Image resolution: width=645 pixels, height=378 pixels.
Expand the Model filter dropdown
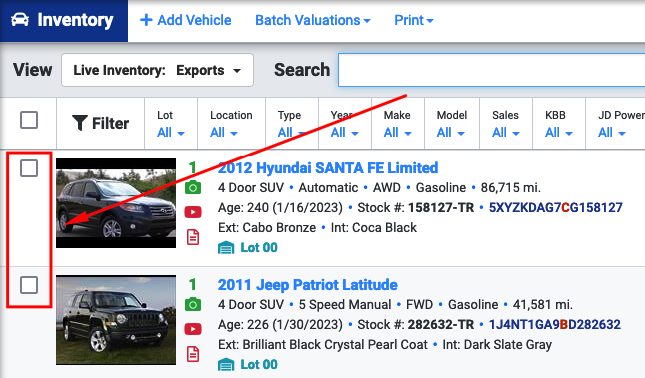coord(450,133)
